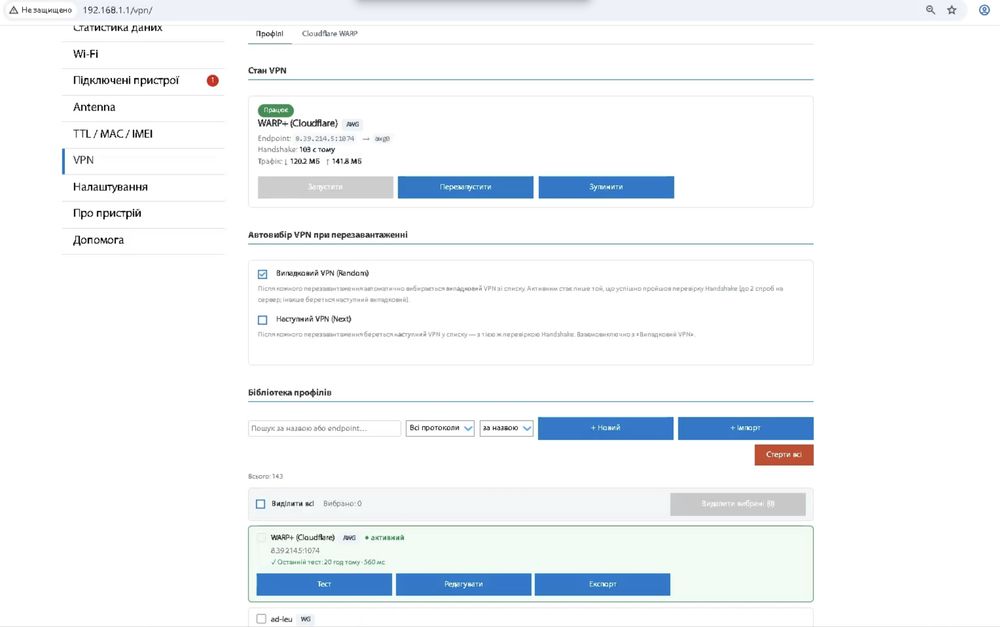Click the Handshake time value text

317,150
